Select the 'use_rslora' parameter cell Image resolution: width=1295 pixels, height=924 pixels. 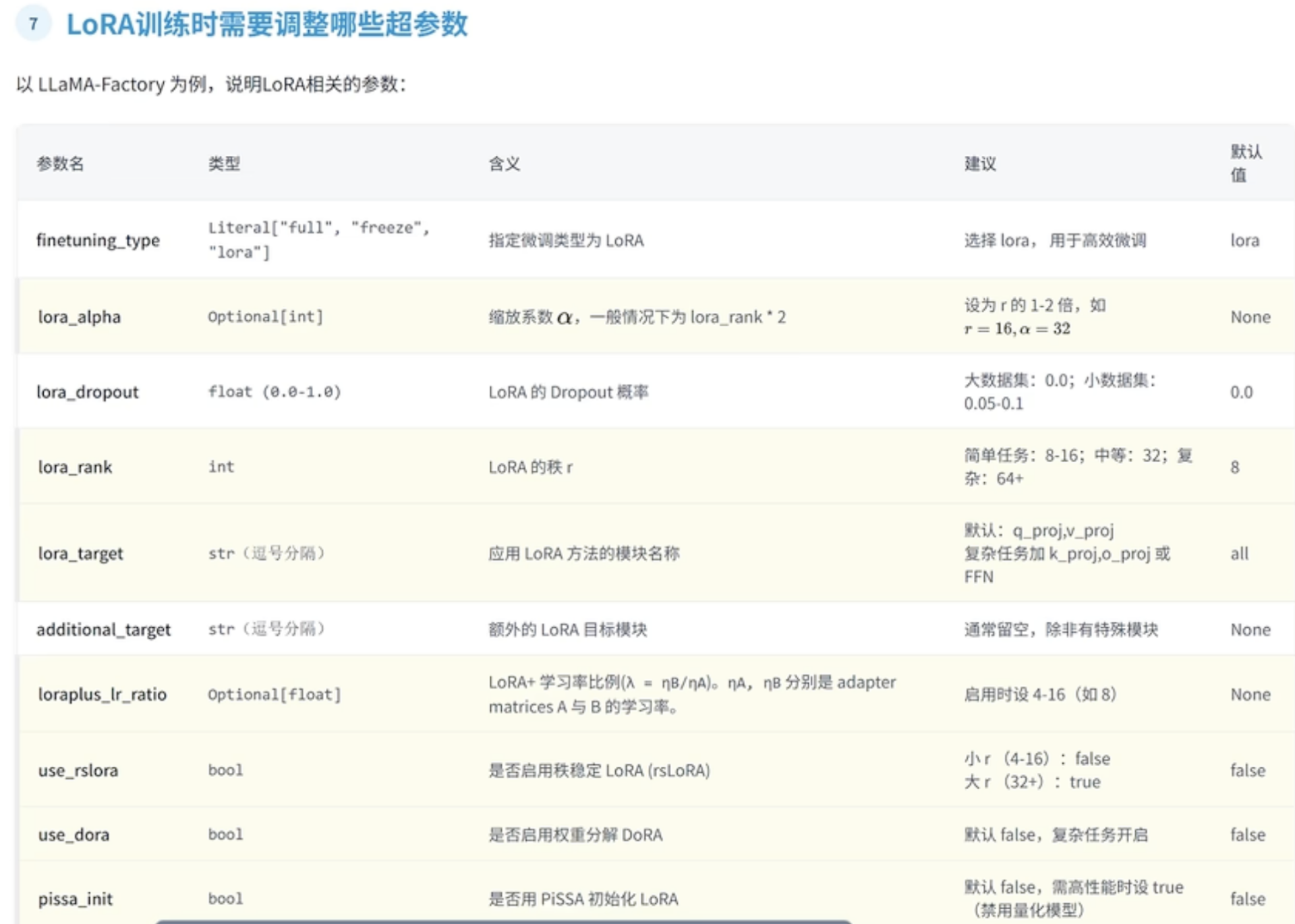pos(78,770)
